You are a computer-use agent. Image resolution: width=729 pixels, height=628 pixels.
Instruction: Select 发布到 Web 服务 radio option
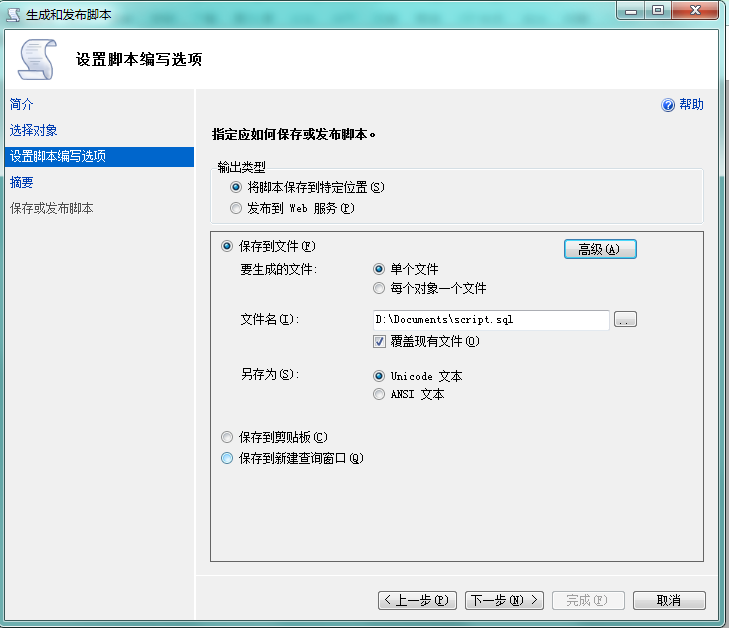point(236,209)
